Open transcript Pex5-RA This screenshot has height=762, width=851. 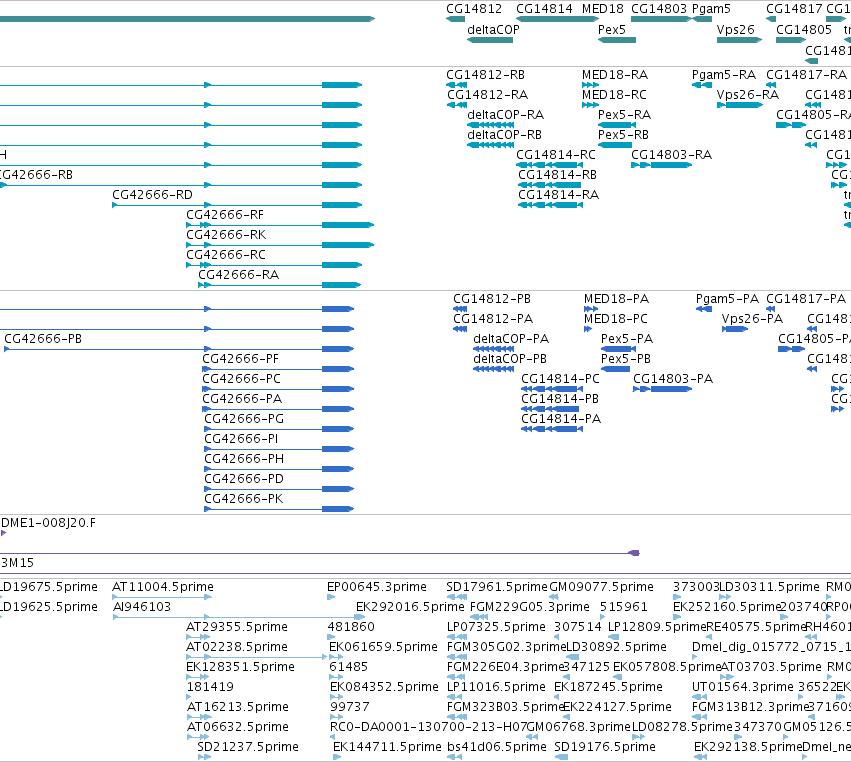pyautogui.click(x=624, y=115)
